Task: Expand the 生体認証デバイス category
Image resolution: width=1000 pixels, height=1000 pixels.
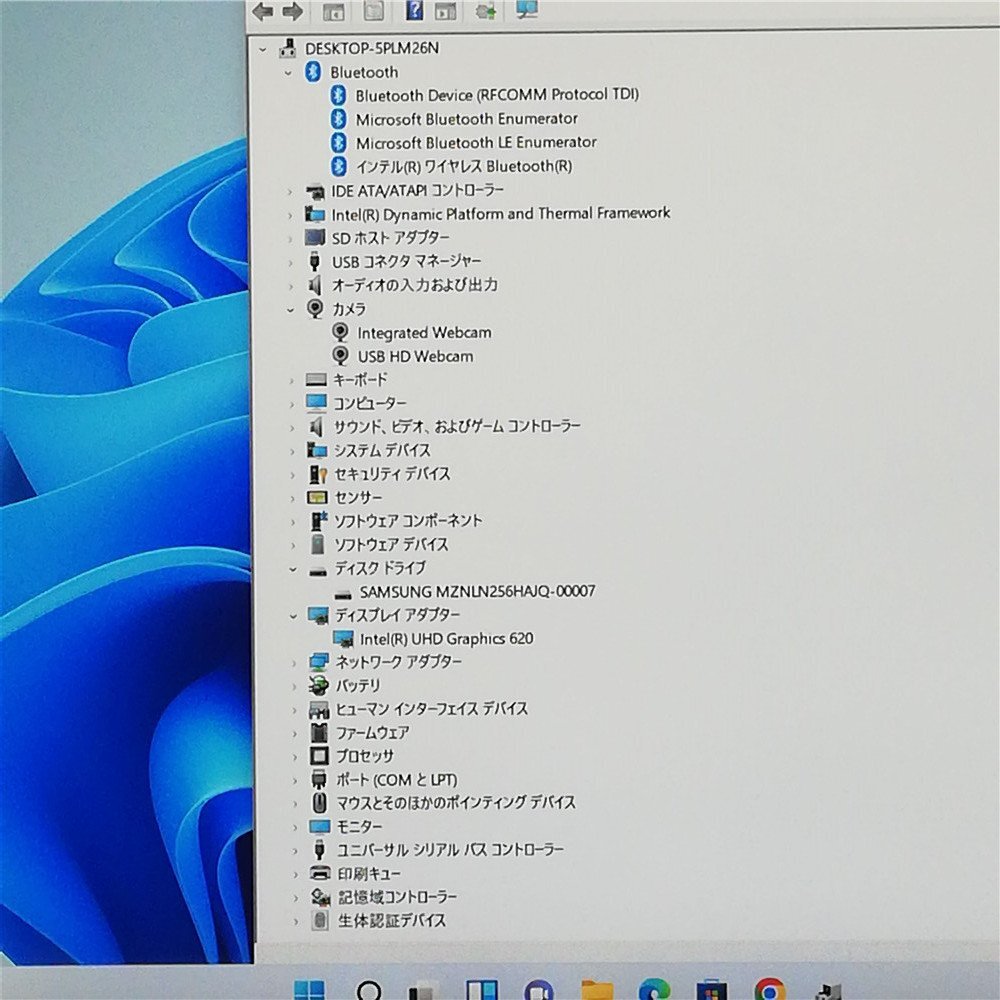Action: pos(296,921)
